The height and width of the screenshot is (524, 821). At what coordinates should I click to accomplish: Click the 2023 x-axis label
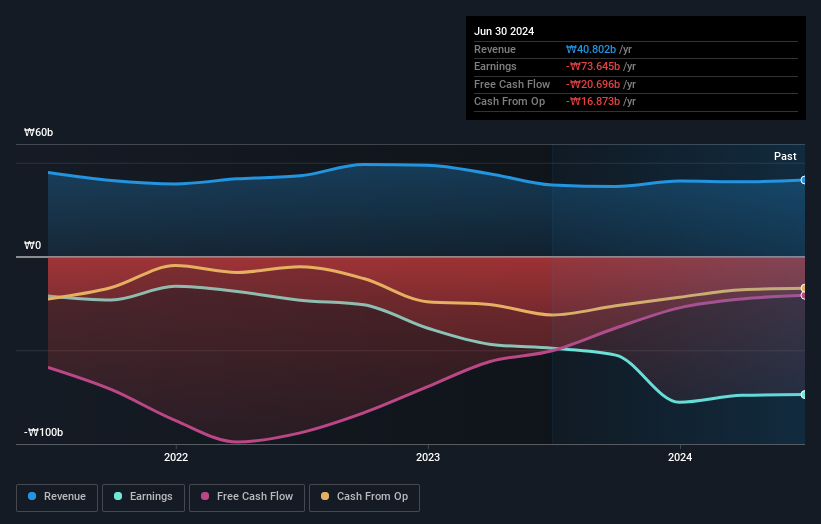tap(428, 458)
